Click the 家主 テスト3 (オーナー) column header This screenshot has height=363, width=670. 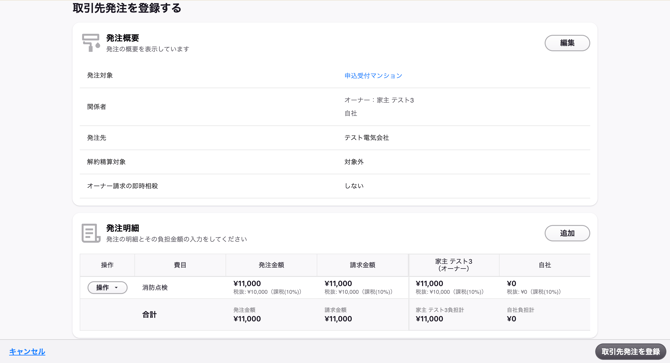453,265
